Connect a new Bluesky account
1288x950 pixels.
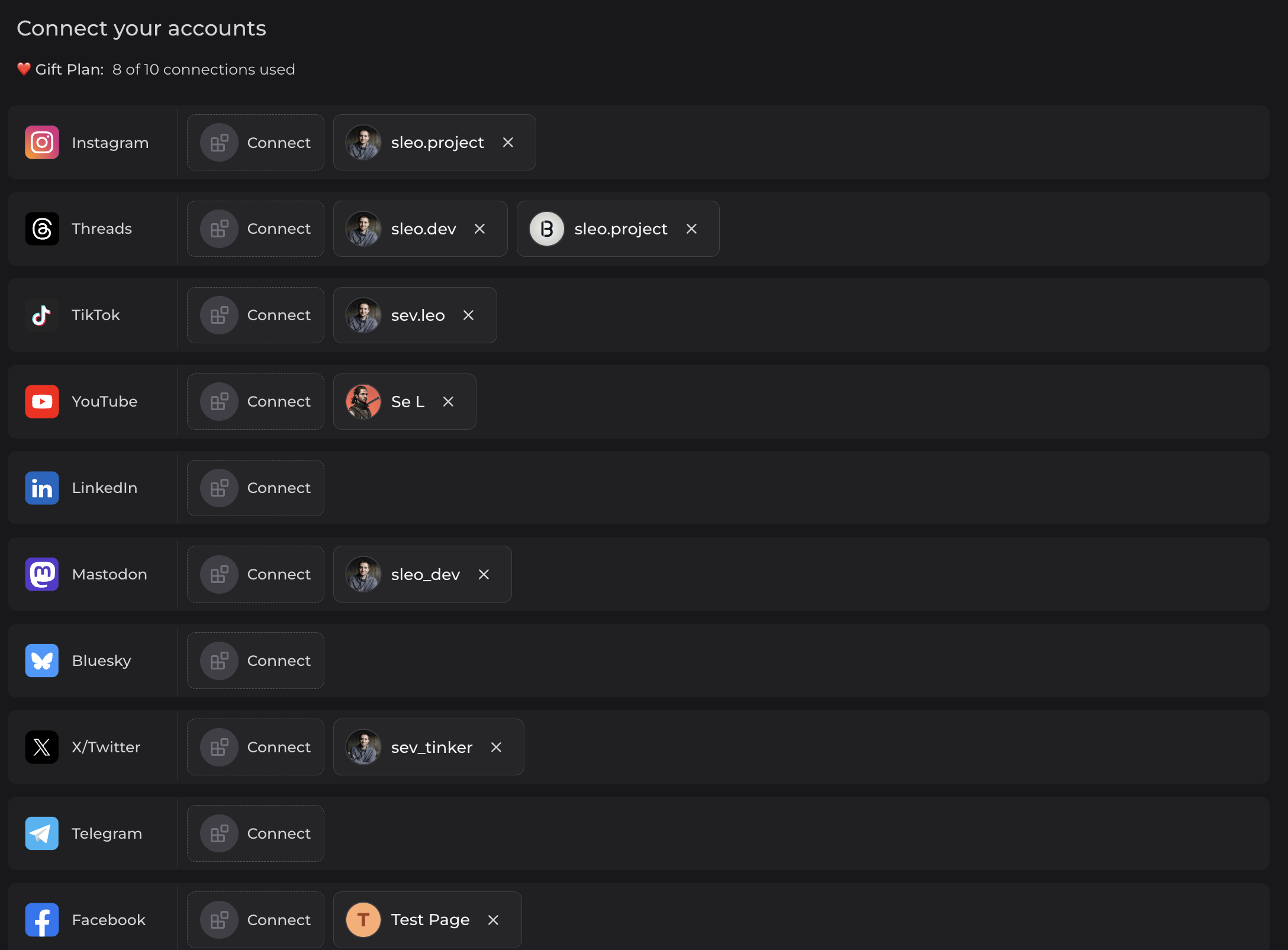(255, 661)
